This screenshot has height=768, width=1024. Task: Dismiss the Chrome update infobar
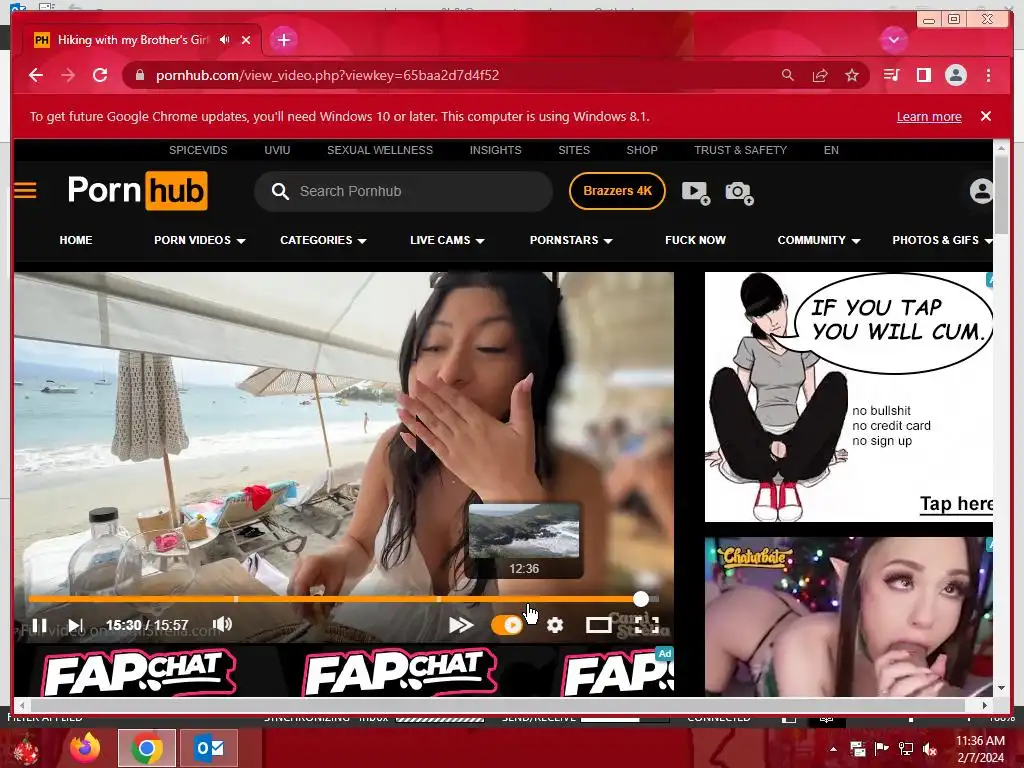click(x=986, y=116)
